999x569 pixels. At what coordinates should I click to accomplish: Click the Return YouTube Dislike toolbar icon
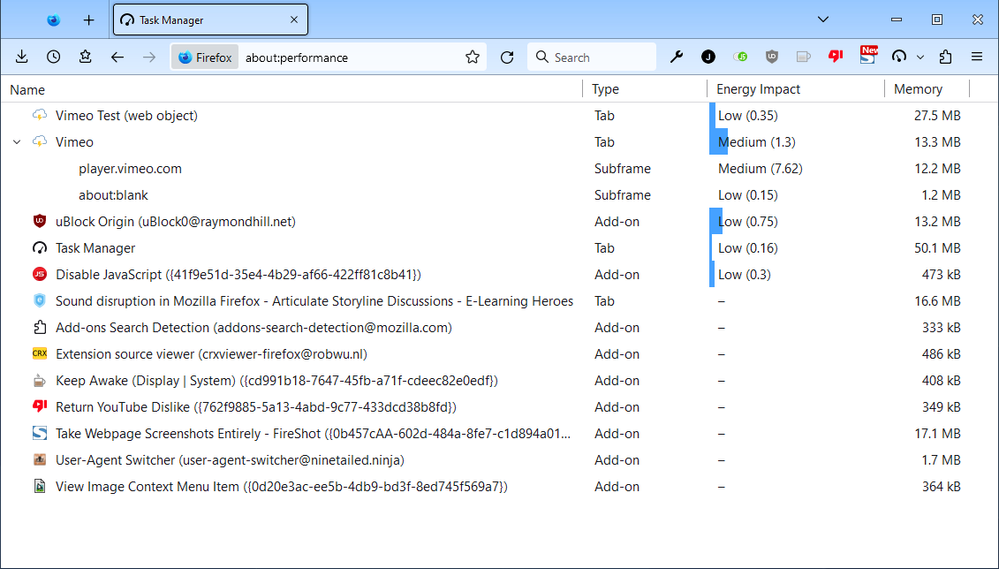pos(835,57)
